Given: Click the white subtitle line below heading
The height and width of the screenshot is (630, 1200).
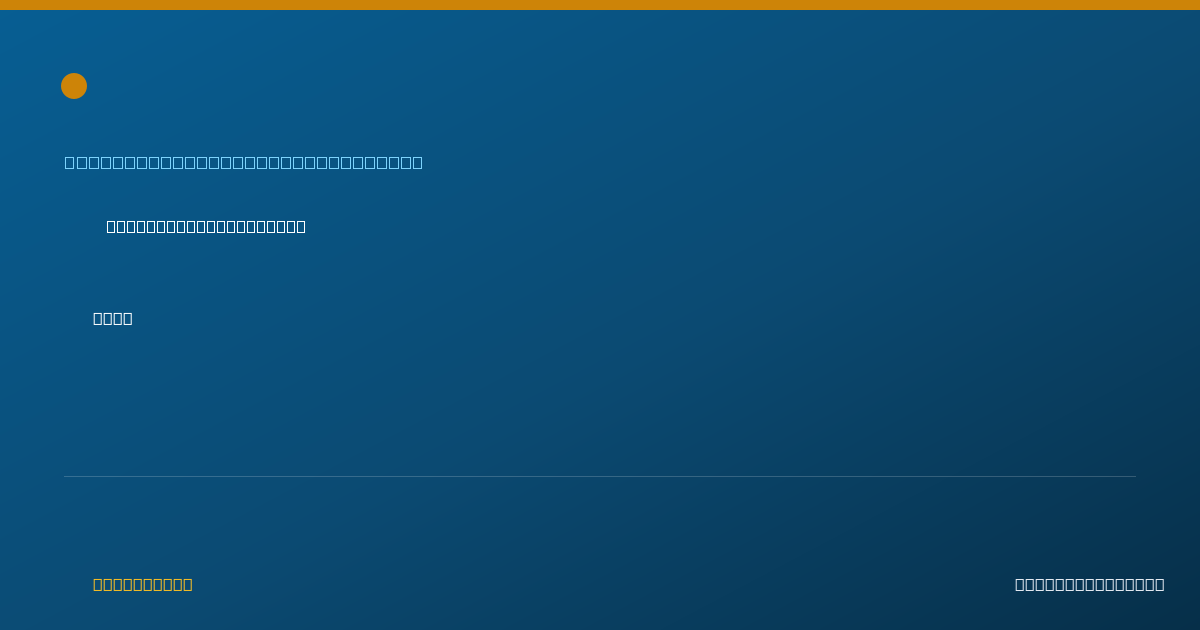Looking at the screenshot, I should (206, 227).
